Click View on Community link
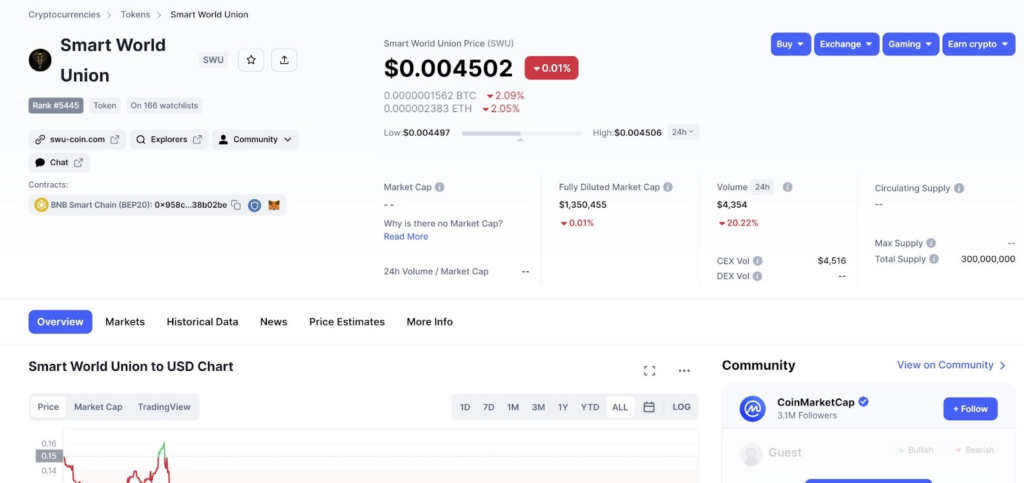 952,365
